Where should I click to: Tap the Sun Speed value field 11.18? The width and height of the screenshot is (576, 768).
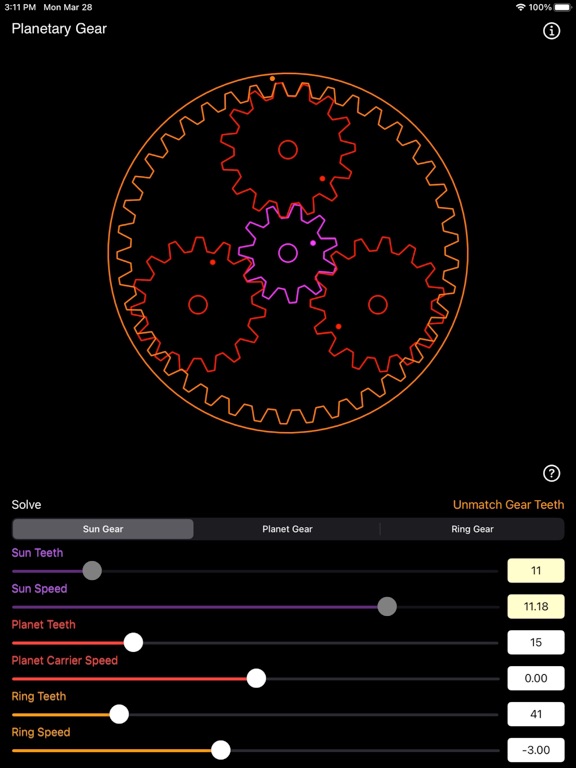tap(536, 606)
